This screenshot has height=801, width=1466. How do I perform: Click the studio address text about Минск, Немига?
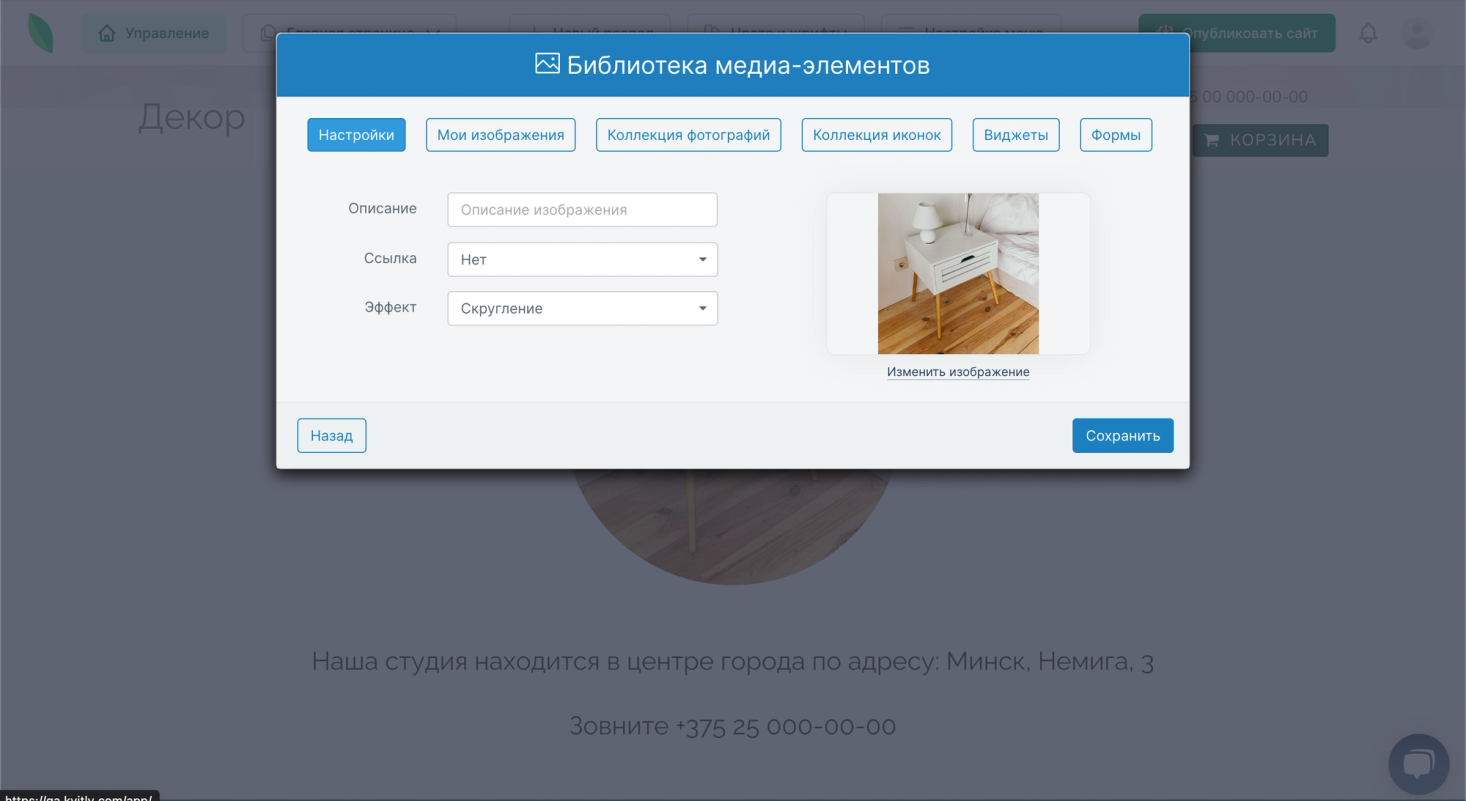(733, 661)
